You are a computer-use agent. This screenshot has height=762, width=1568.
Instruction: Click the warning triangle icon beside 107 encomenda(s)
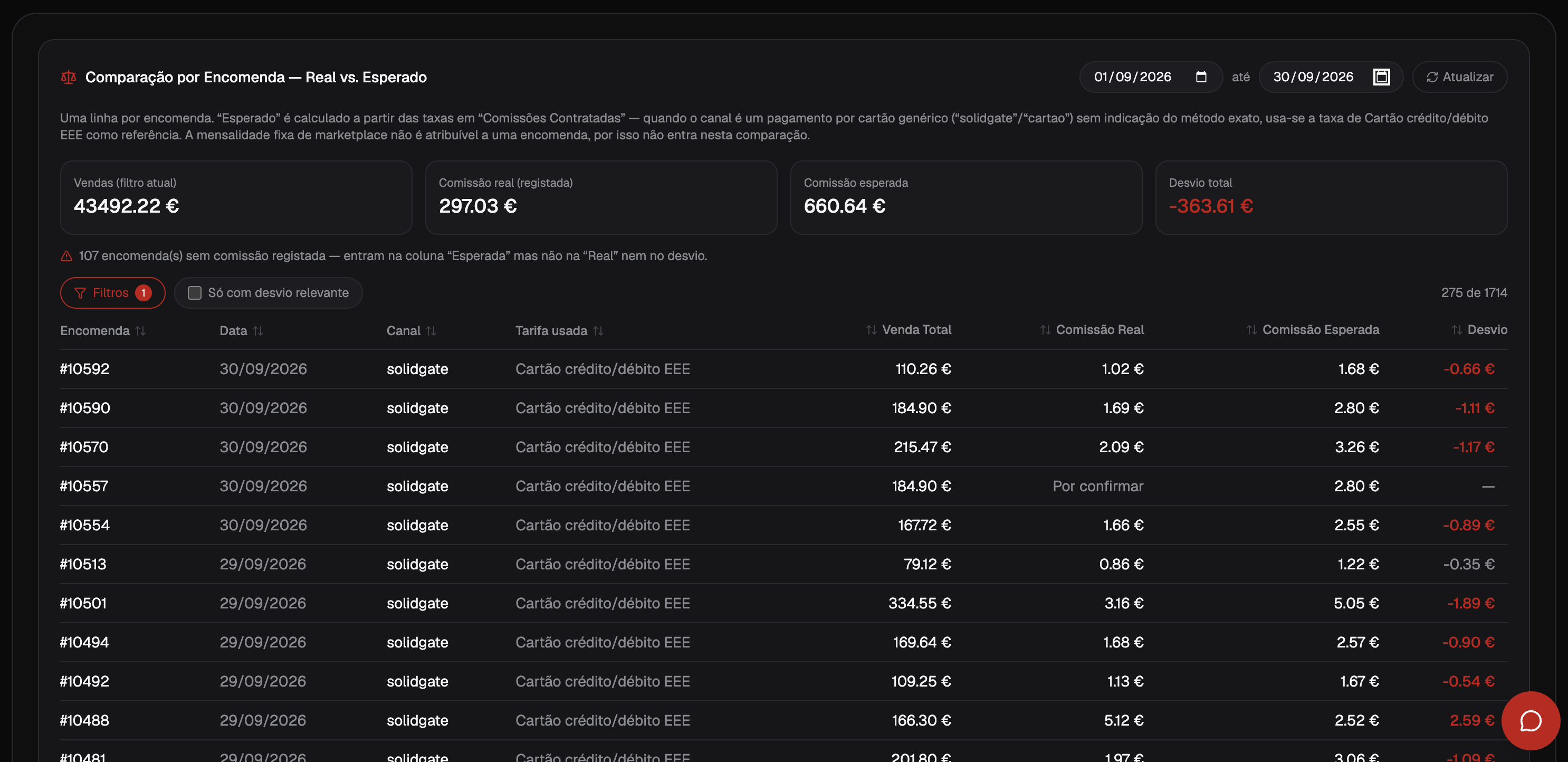point(66,256)
